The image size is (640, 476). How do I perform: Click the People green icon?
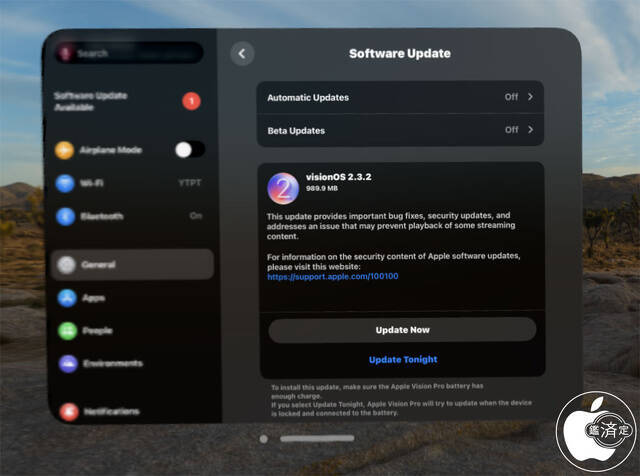[x=67, y=331]
